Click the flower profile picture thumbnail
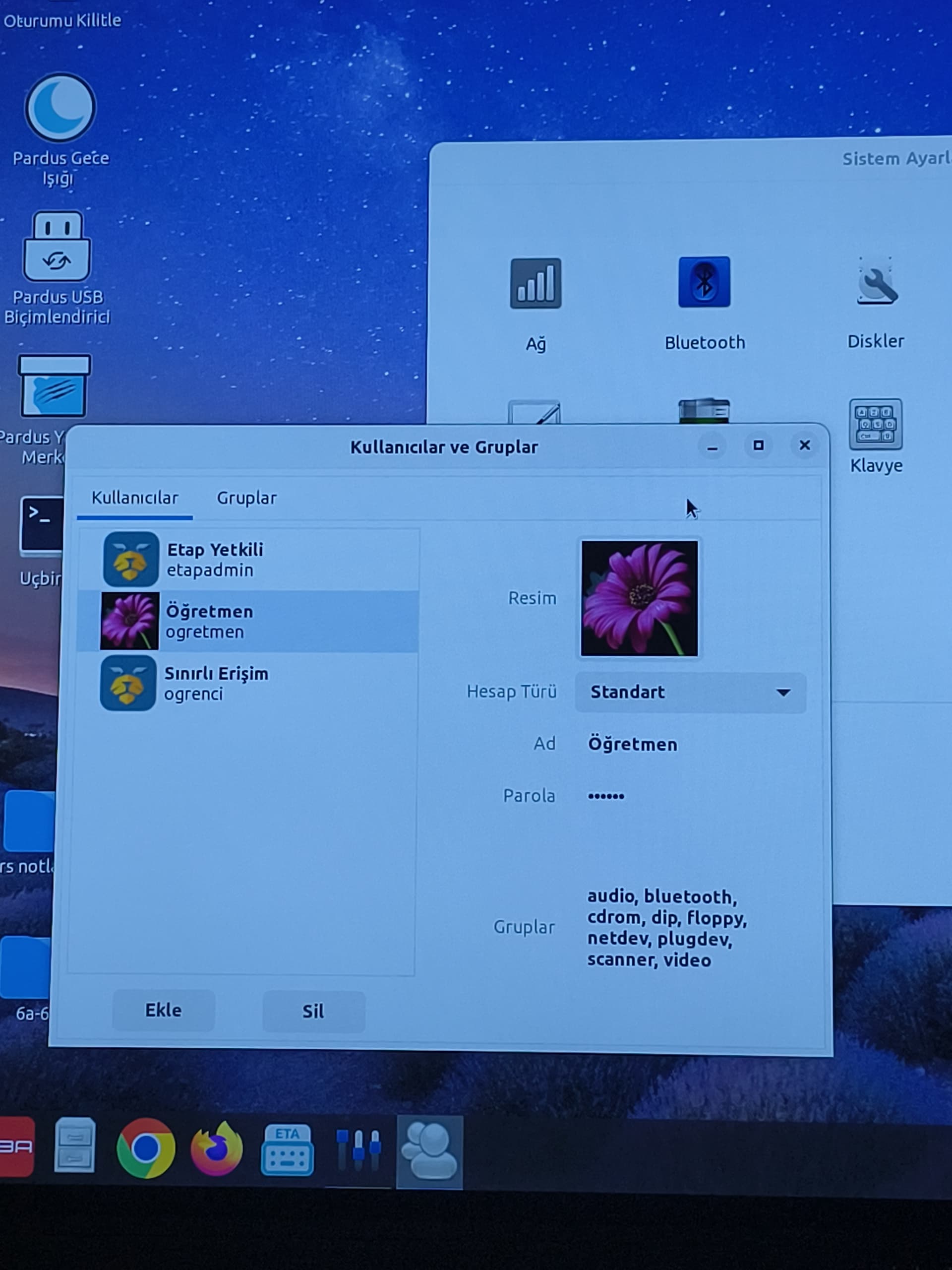The width and height of the screenshot is (952, 1270). pyautogui.click(x=639, y=598)
